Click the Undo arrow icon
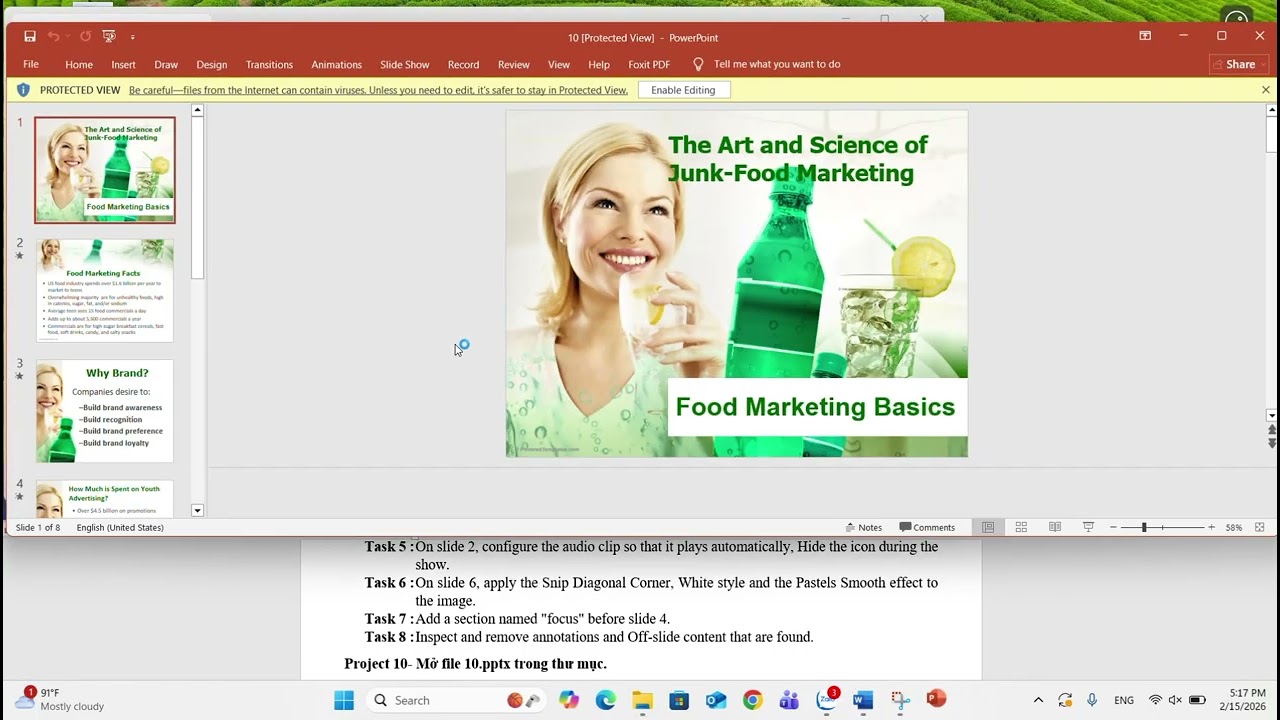This screenshot has width=1280, height=720. point(53,37)
